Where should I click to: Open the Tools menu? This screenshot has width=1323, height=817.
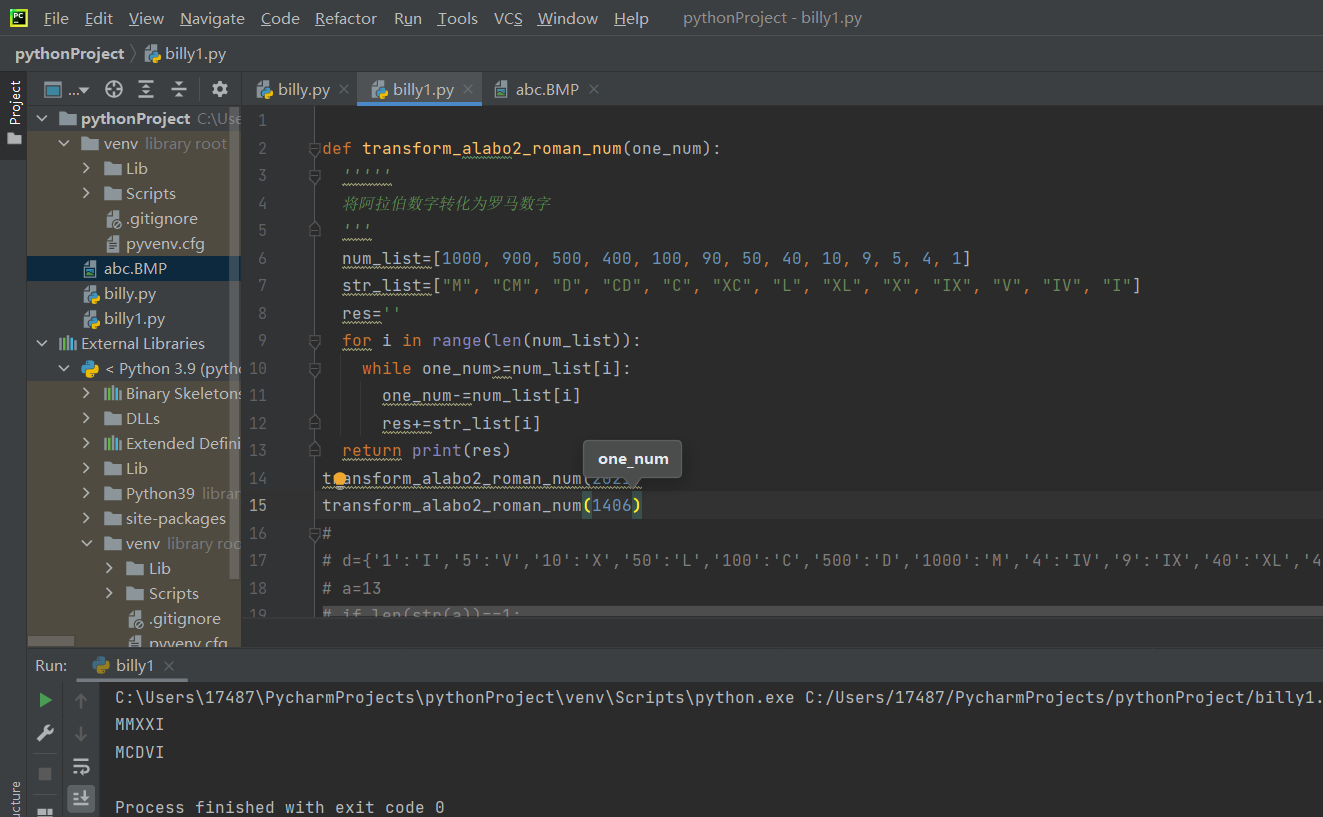pos(458,18)
